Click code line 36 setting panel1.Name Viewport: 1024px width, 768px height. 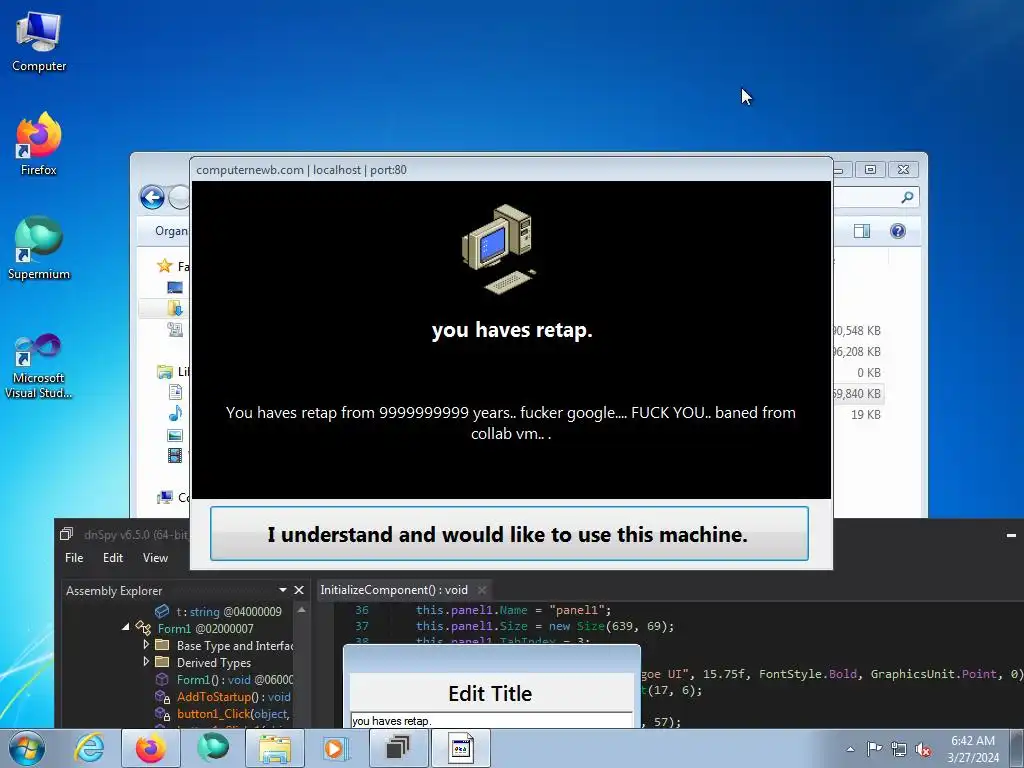coord(514,610)
